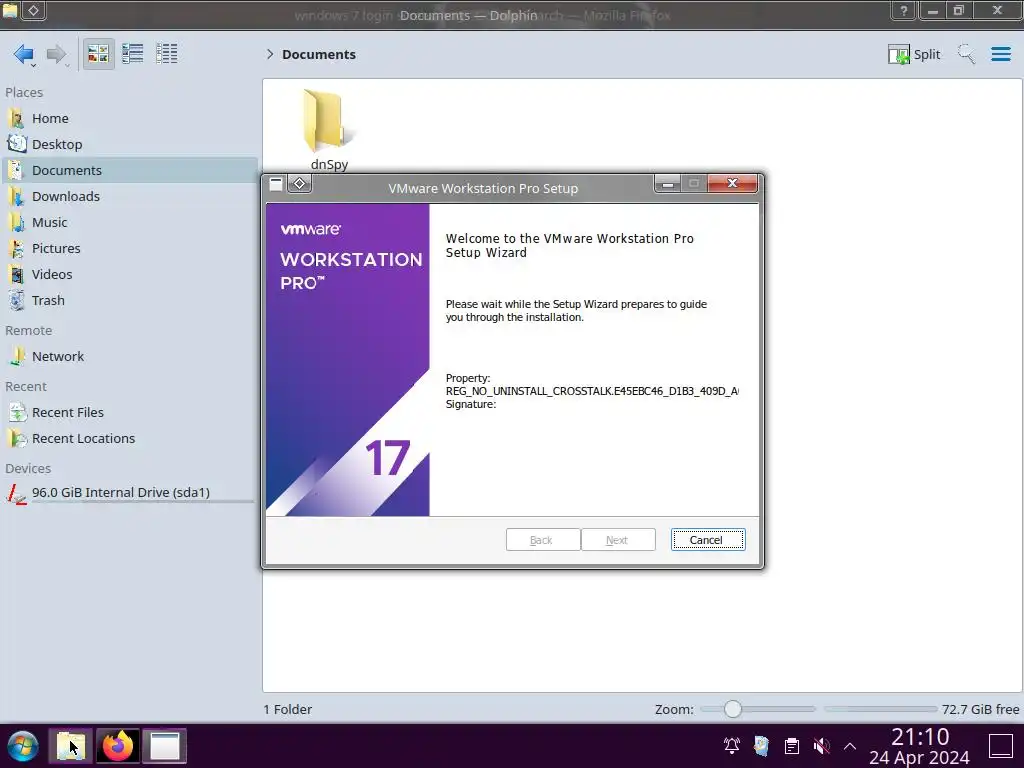1024x768 pixels.
Task: Click the Dolphin titlebar folder app icon
Action: click(10, 10)
